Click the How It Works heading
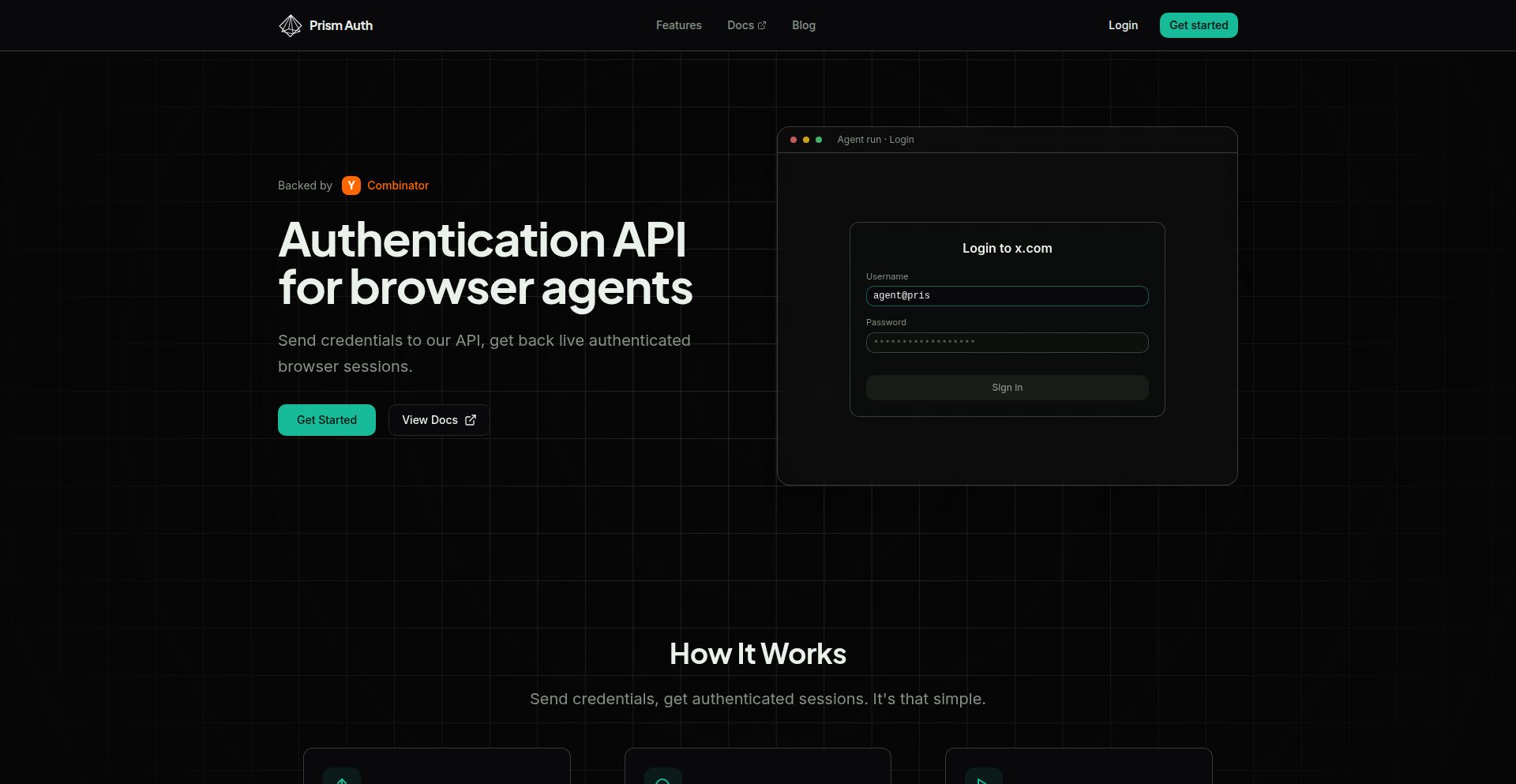Viewport: 1516px width, 784px height. (758, 654)
